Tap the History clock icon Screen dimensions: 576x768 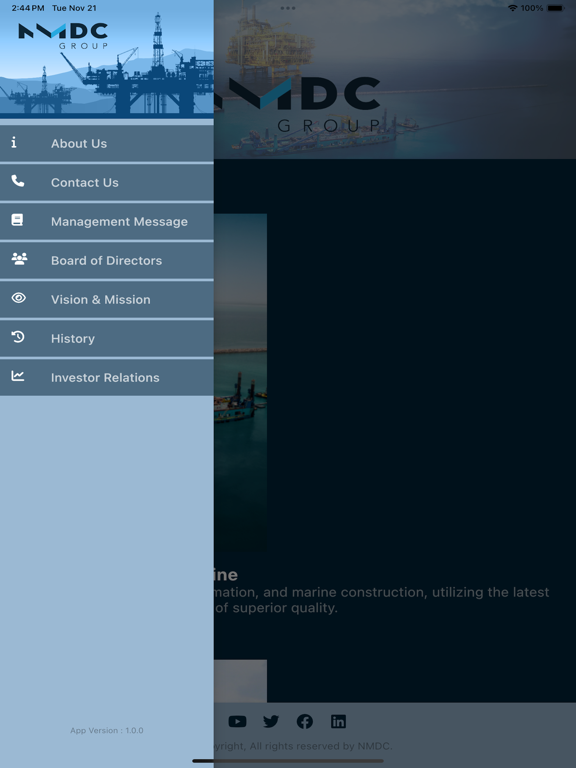tap(18, 337)
